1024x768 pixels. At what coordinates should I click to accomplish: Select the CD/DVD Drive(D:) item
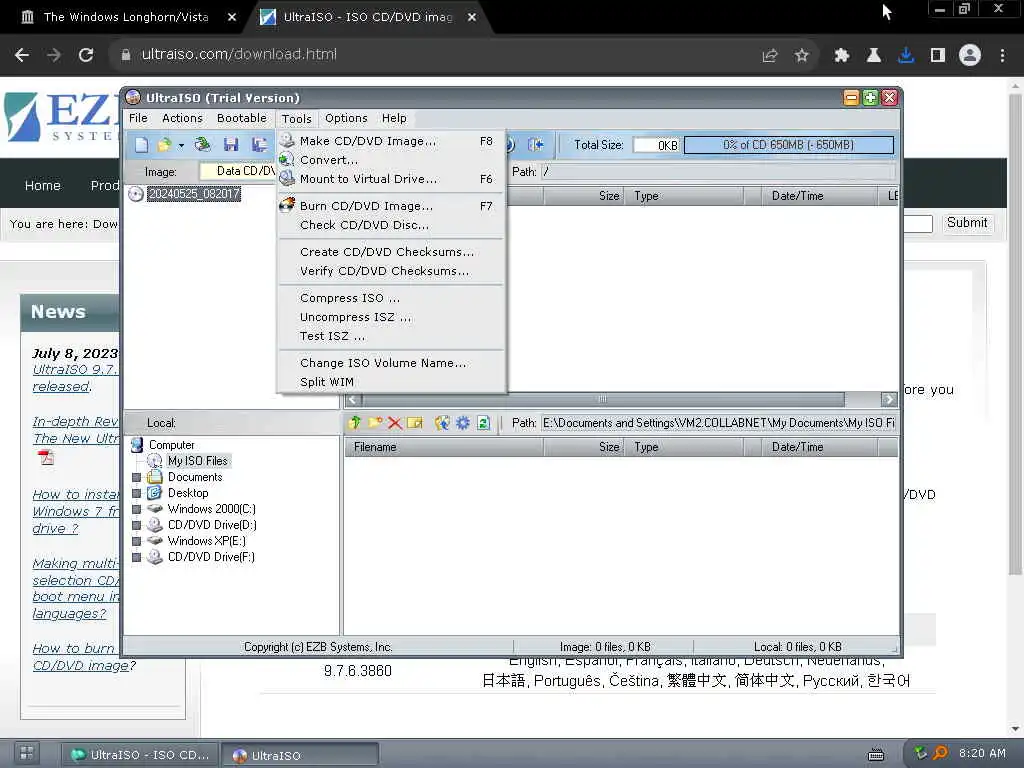click(x=212, y=525)
